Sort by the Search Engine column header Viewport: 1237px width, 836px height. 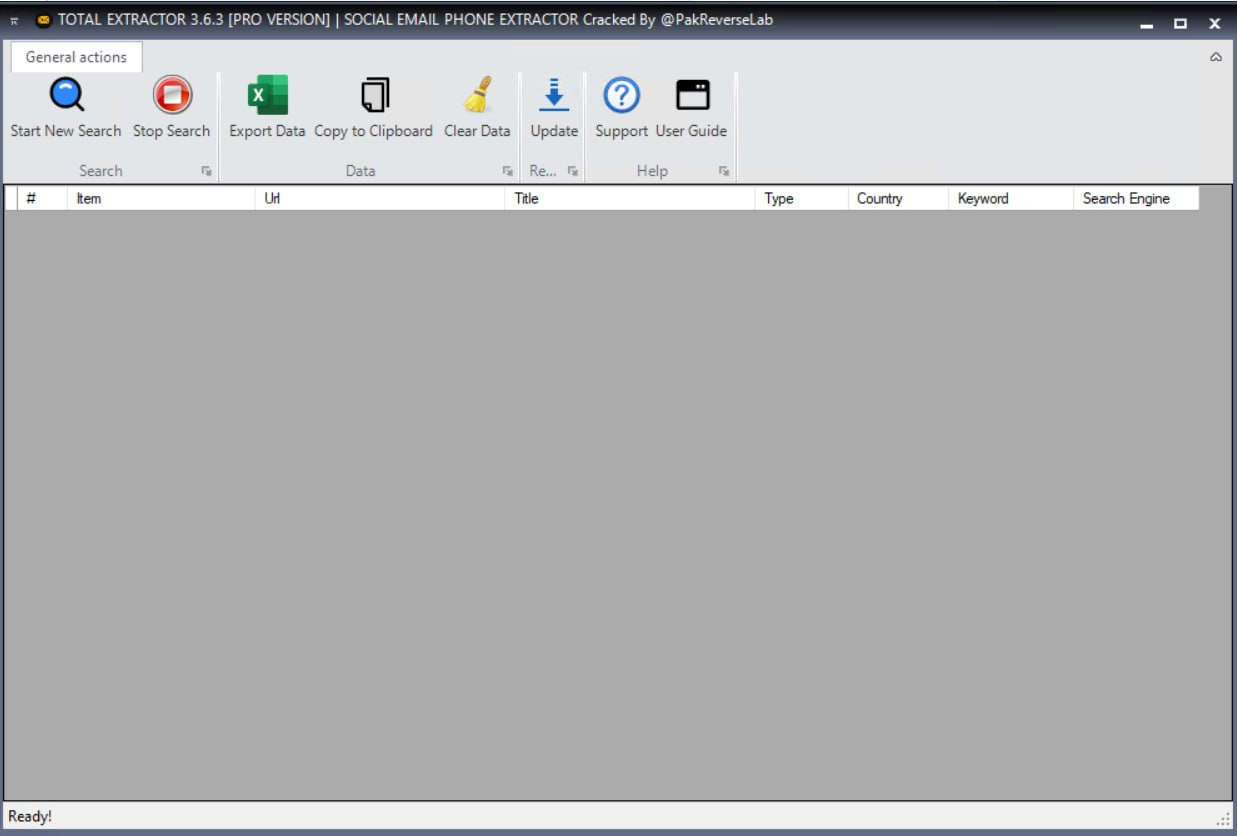click(x=1136, y=198)
